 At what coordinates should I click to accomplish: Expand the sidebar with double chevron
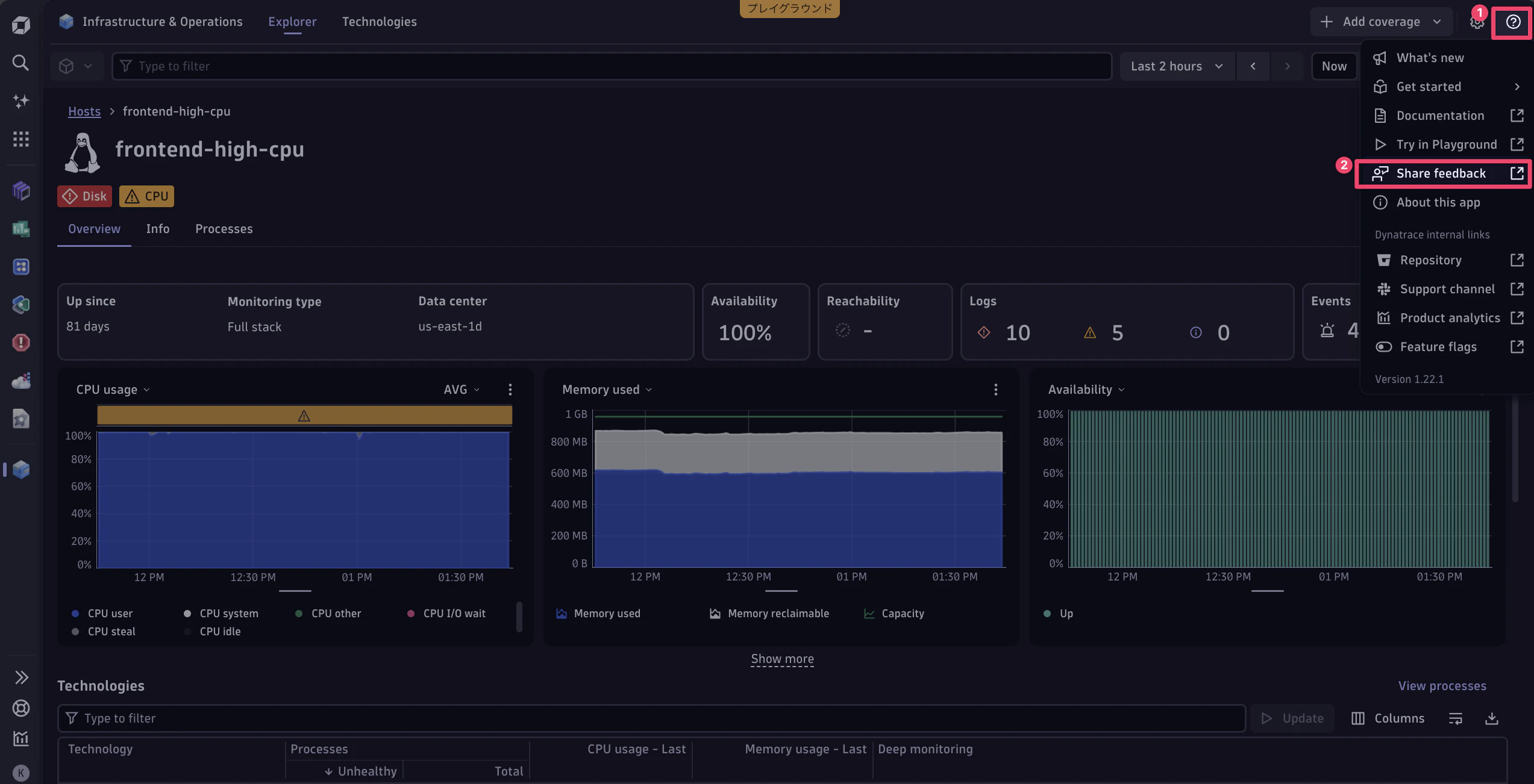point(21,677)
